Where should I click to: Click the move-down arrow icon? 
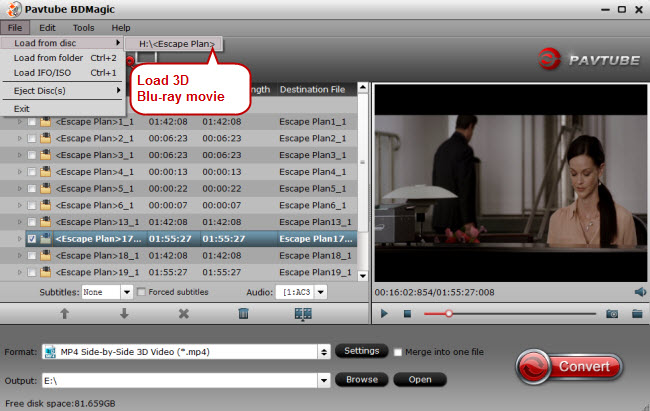[x=124, y=314]
